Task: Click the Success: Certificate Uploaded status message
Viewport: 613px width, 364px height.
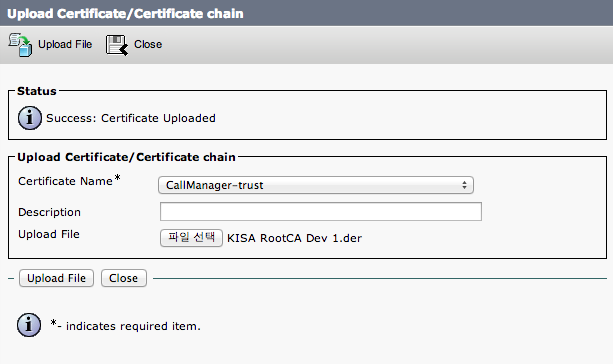Action: (x=131, y=118)
